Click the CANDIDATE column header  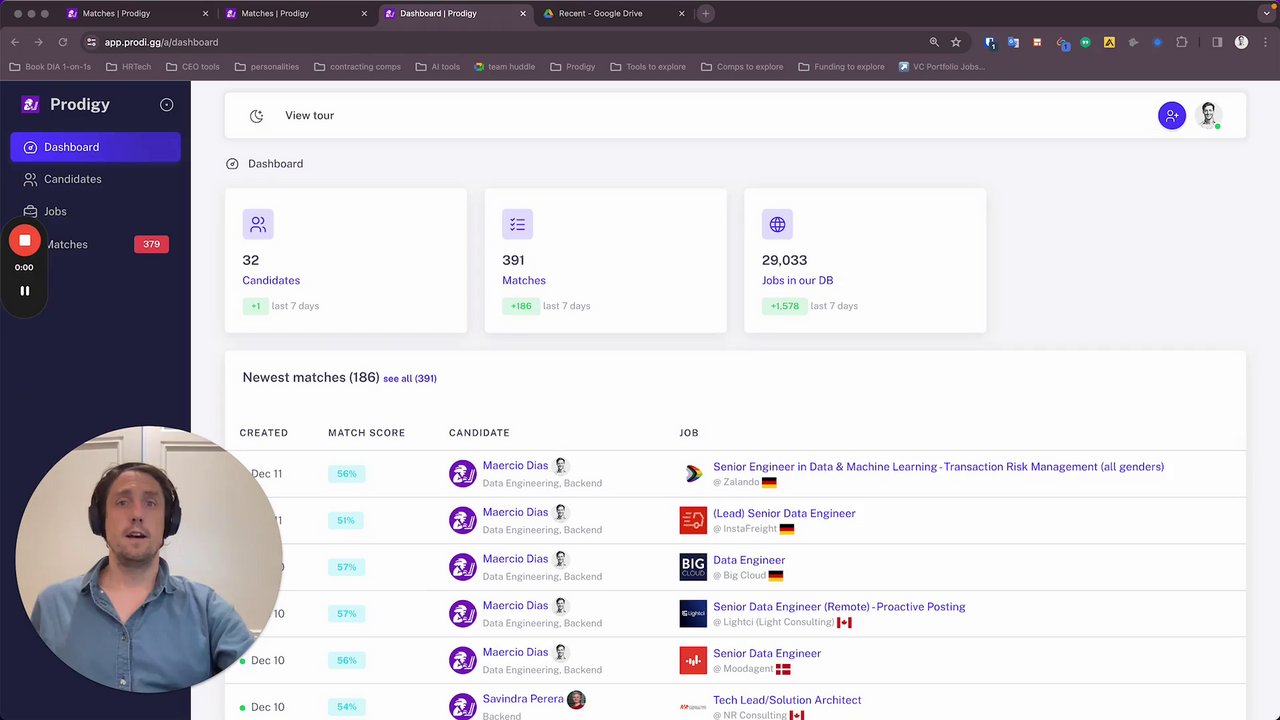point(479,433)
